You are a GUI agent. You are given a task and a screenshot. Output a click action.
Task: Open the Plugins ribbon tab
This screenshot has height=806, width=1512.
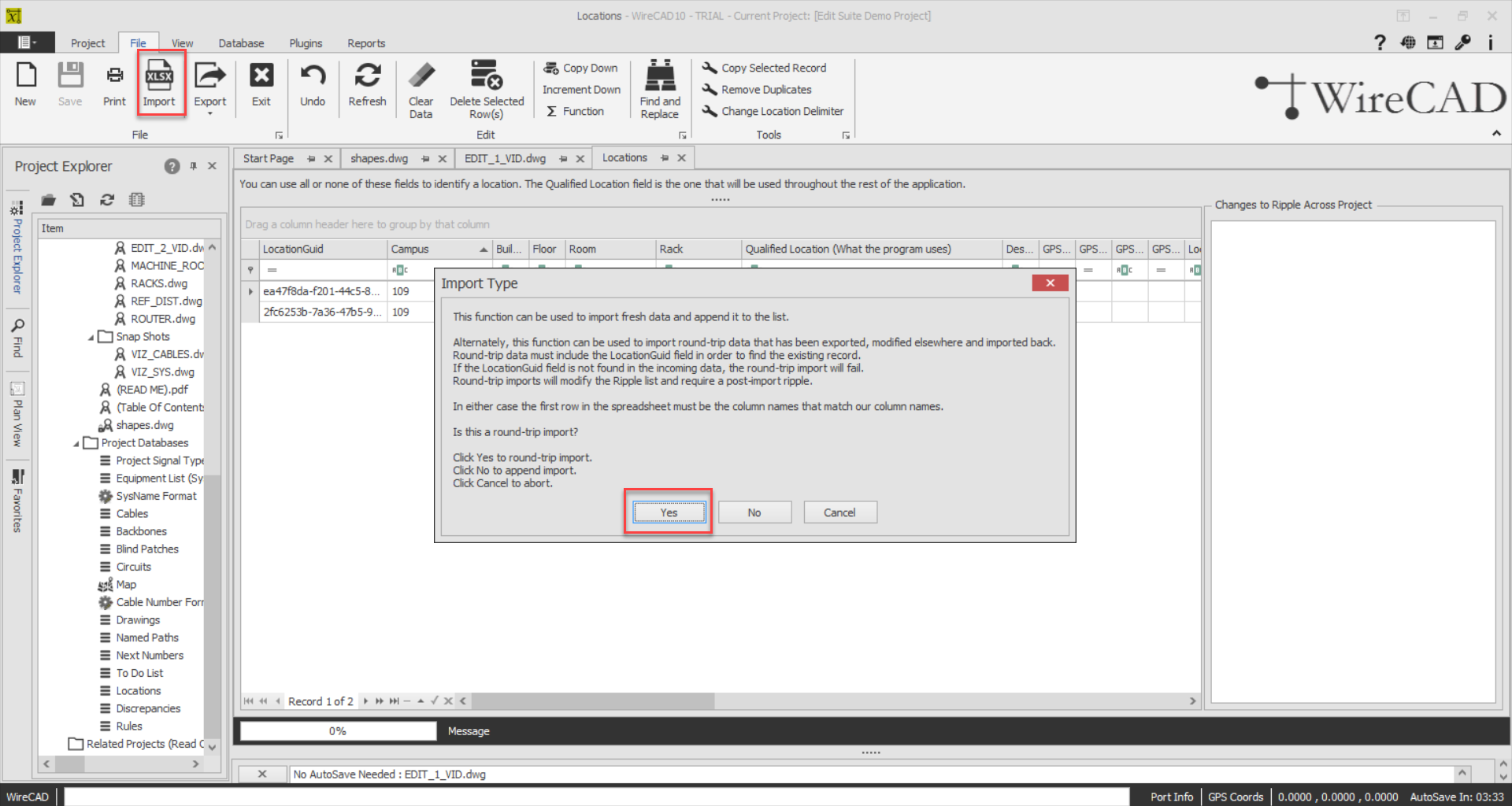(306, 43)
